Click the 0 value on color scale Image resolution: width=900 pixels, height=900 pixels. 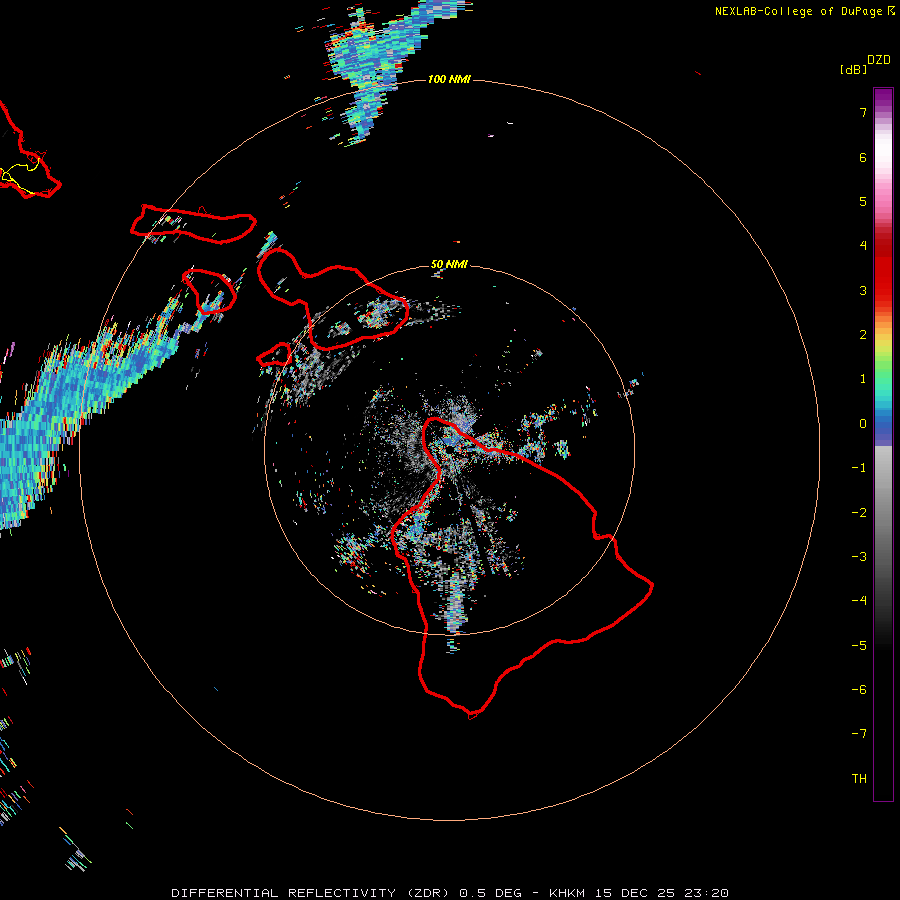coord(863,424)
